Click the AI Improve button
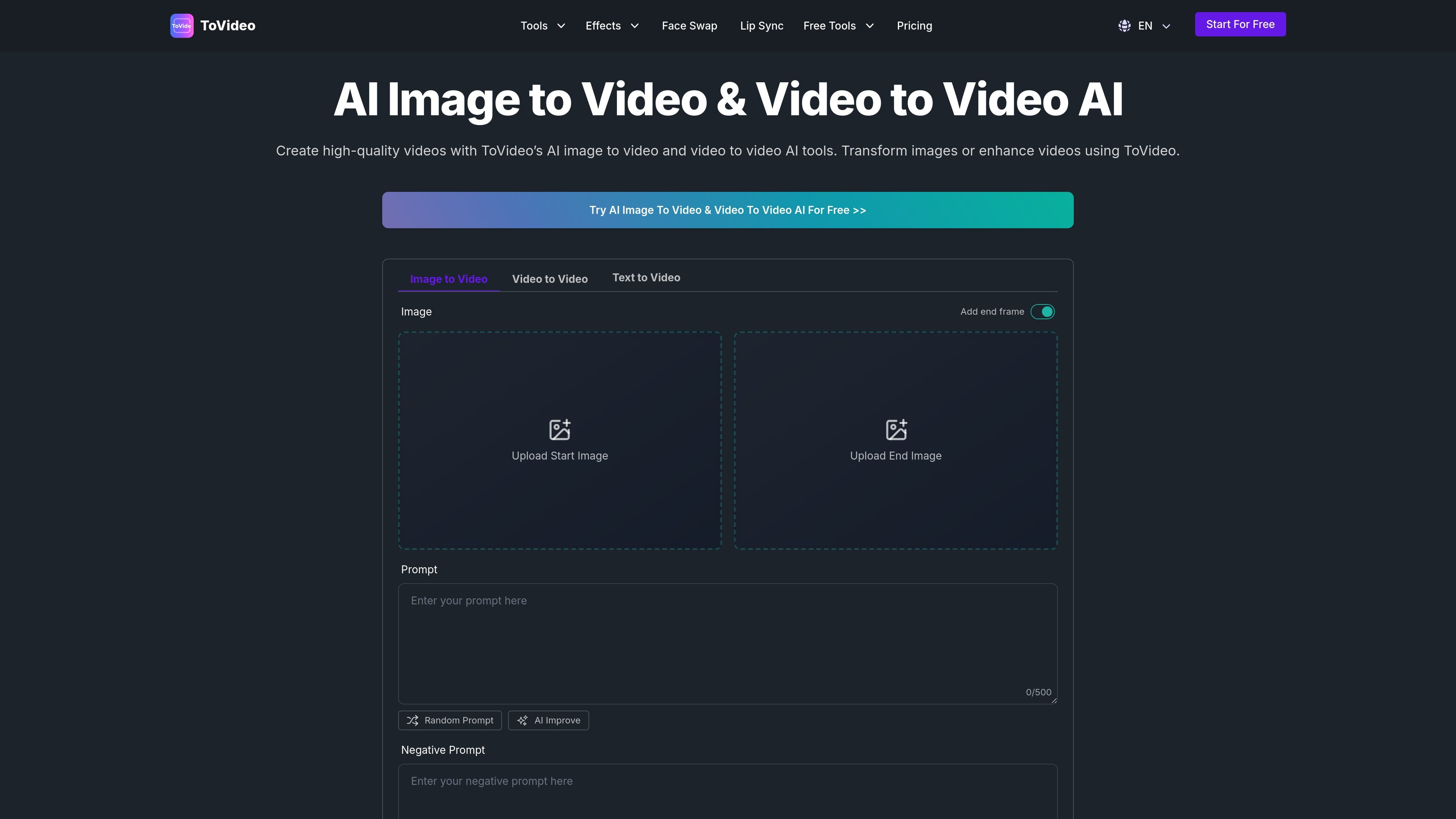The height and width of the screenshot is (819, 1456). [x=548, y=721]
